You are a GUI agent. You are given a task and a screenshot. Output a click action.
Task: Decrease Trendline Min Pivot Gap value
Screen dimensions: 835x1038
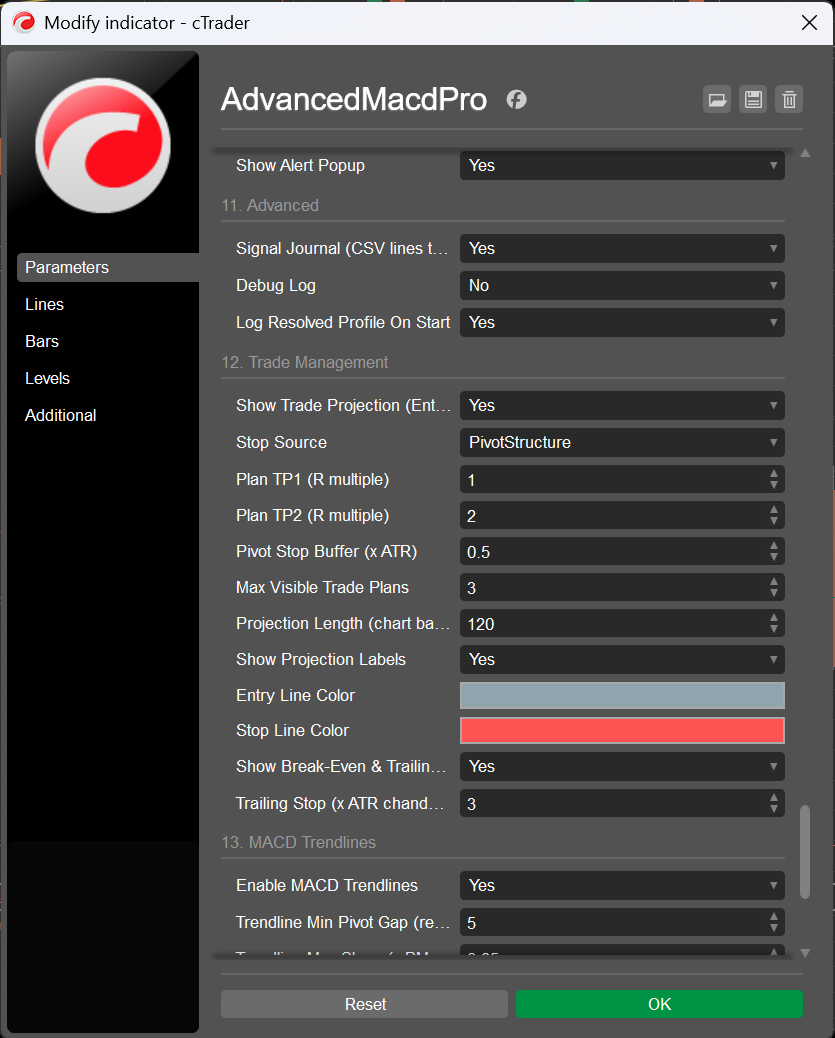(x=774, y=929)
